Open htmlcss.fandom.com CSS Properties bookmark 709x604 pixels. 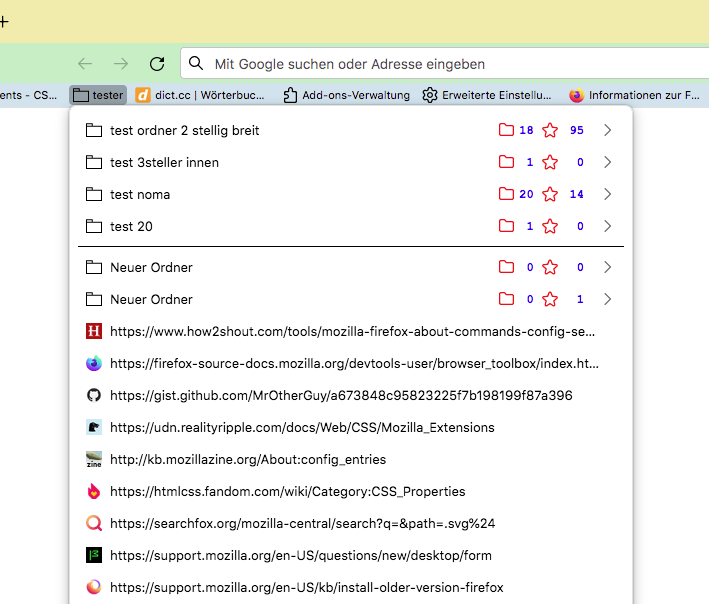click(287, 491)
